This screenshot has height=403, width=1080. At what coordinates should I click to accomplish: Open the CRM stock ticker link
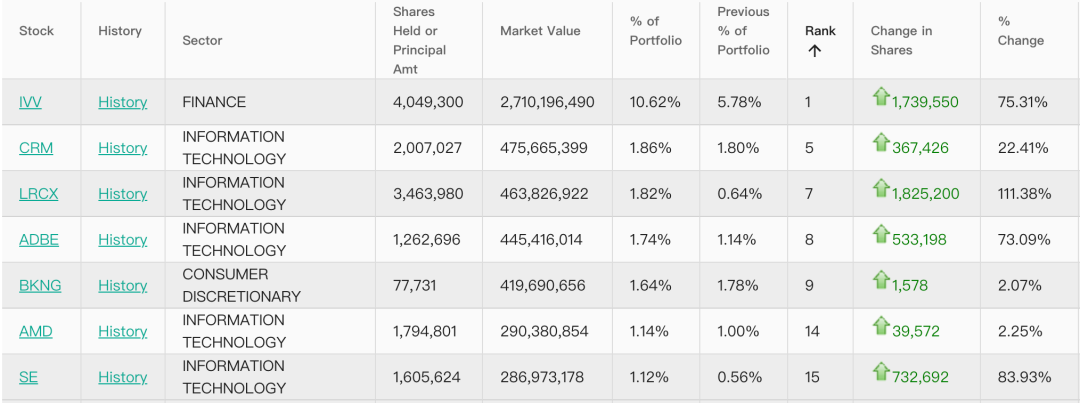click(36, 148)
